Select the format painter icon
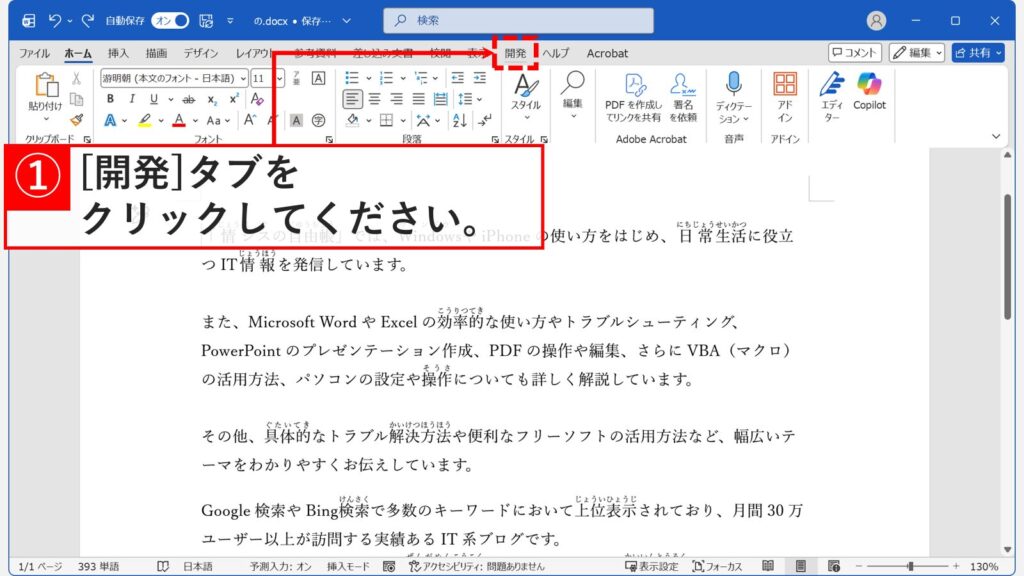Screen dimensions: 1024x576 point(76,120)
